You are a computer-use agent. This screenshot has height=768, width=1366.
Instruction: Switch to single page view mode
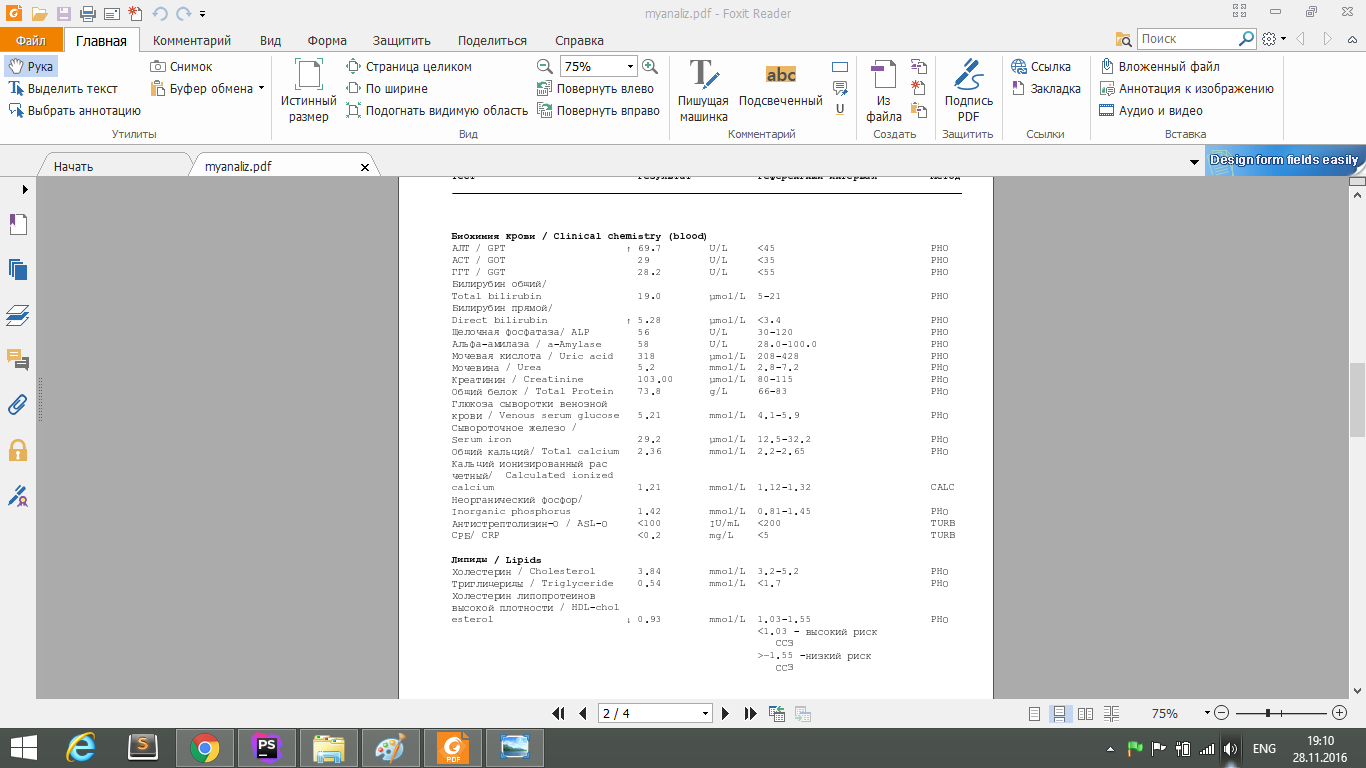1035,714
